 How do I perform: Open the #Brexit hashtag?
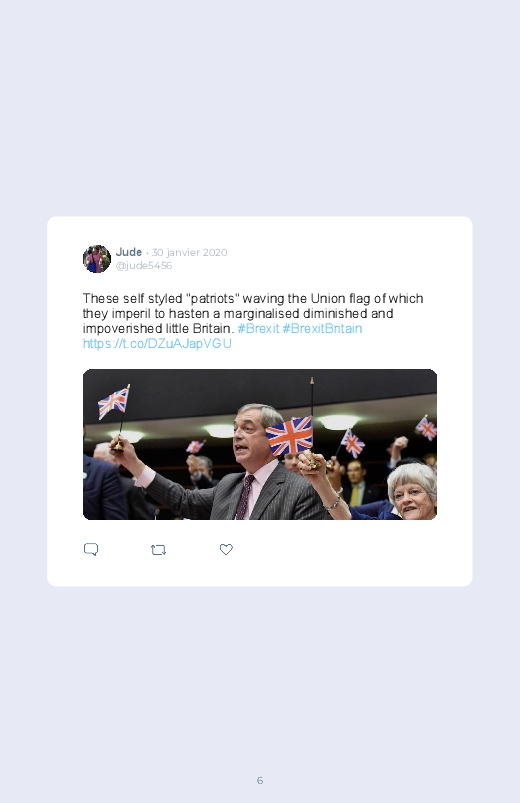point(258,328)
